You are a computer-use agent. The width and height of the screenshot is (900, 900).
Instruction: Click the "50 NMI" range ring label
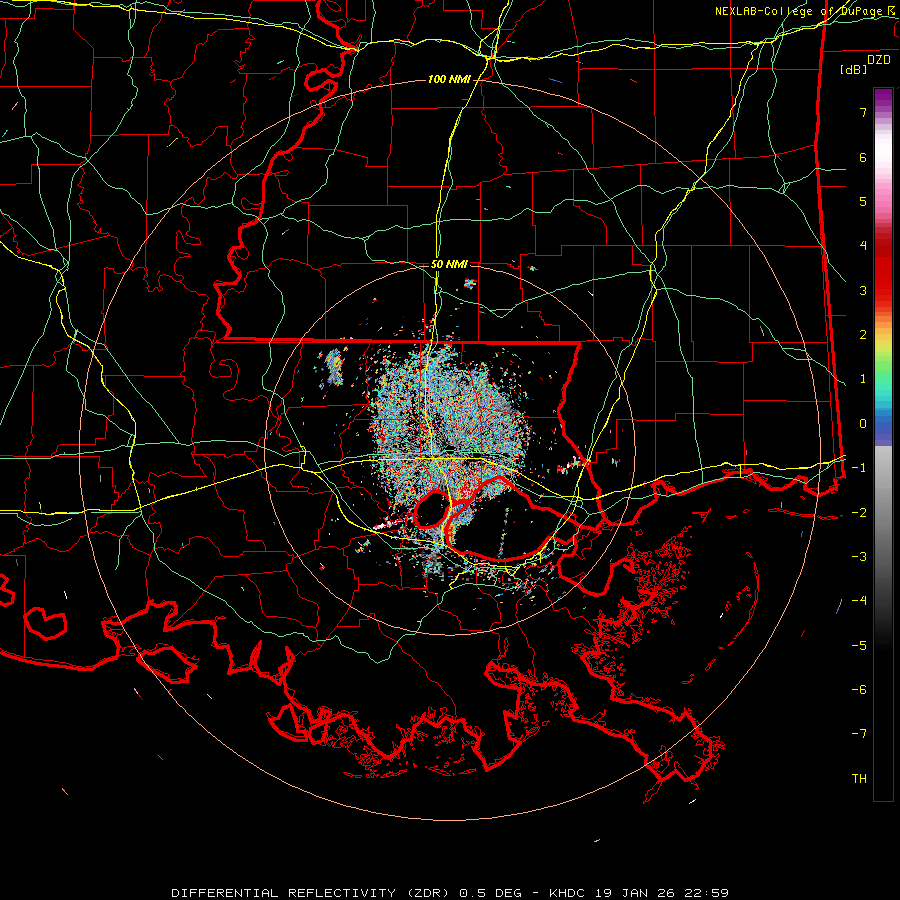[449, 264]
